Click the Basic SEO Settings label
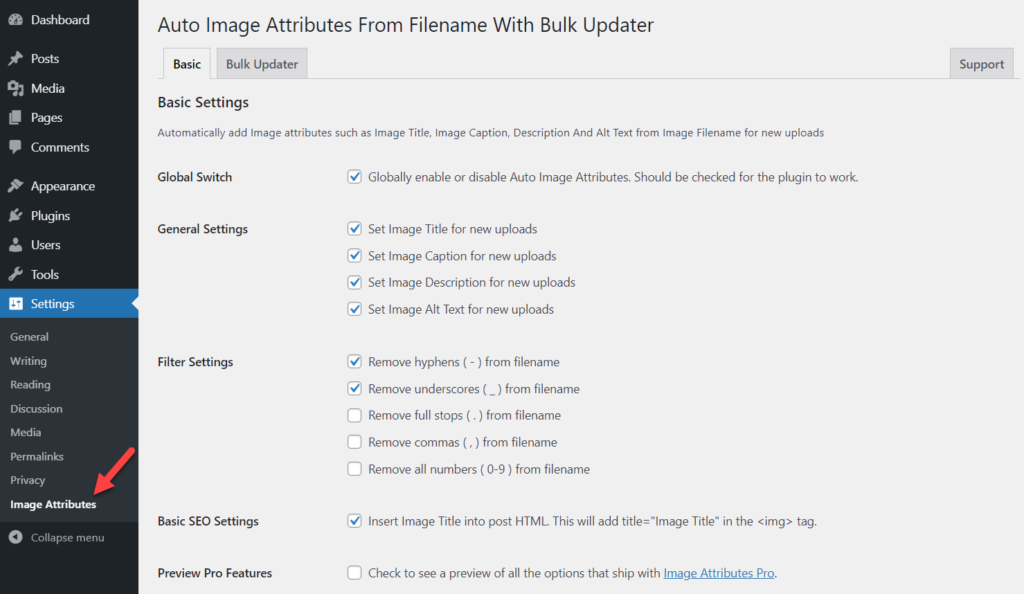Screen dimensions: 1024x594 [208, 521]
